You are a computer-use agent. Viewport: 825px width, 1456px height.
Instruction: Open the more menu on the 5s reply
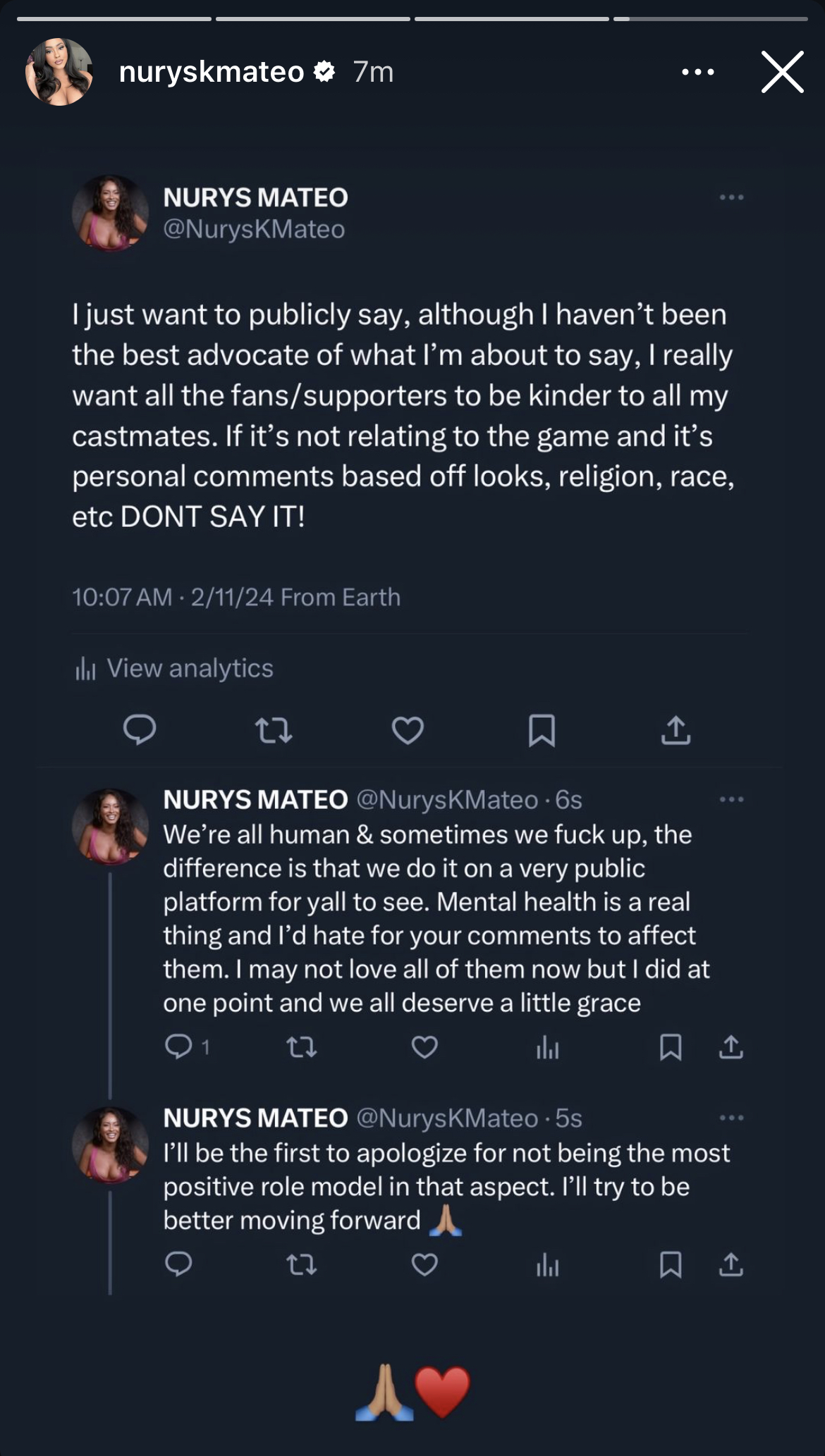click(x=731, y=1118)
